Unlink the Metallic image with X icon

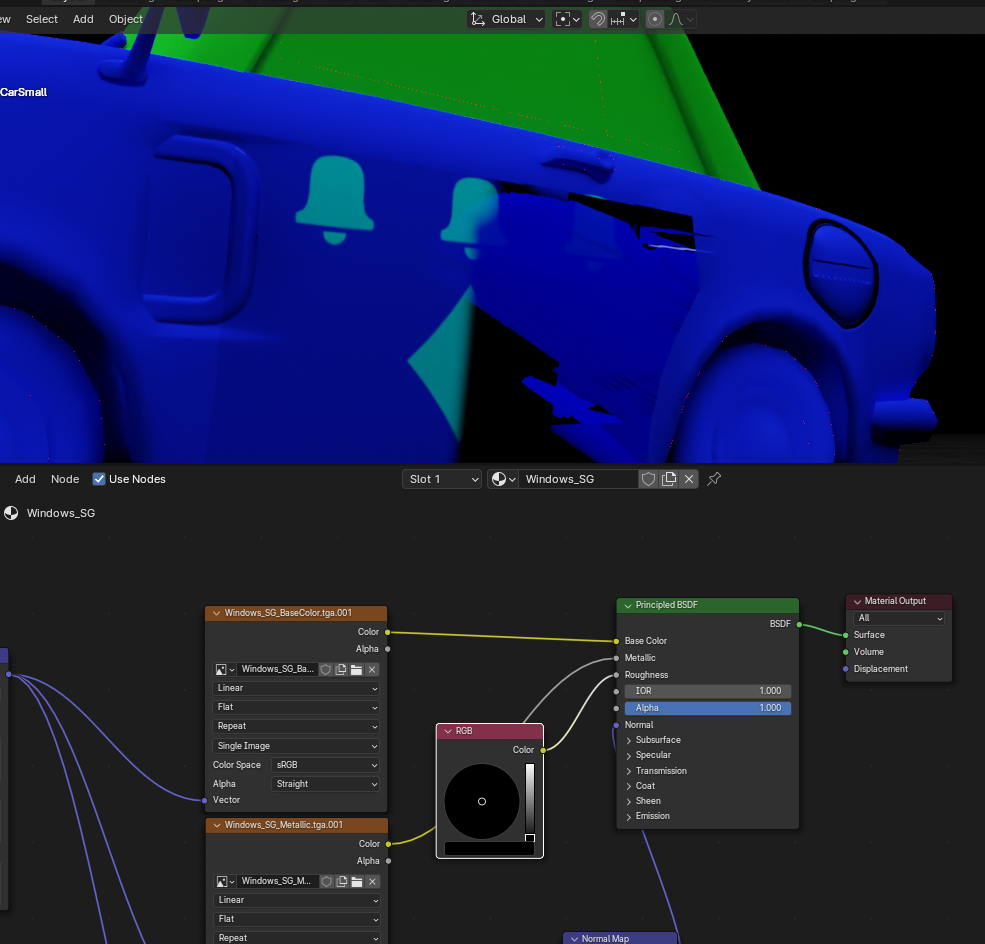pyautogui.click(x=373, y=882)
